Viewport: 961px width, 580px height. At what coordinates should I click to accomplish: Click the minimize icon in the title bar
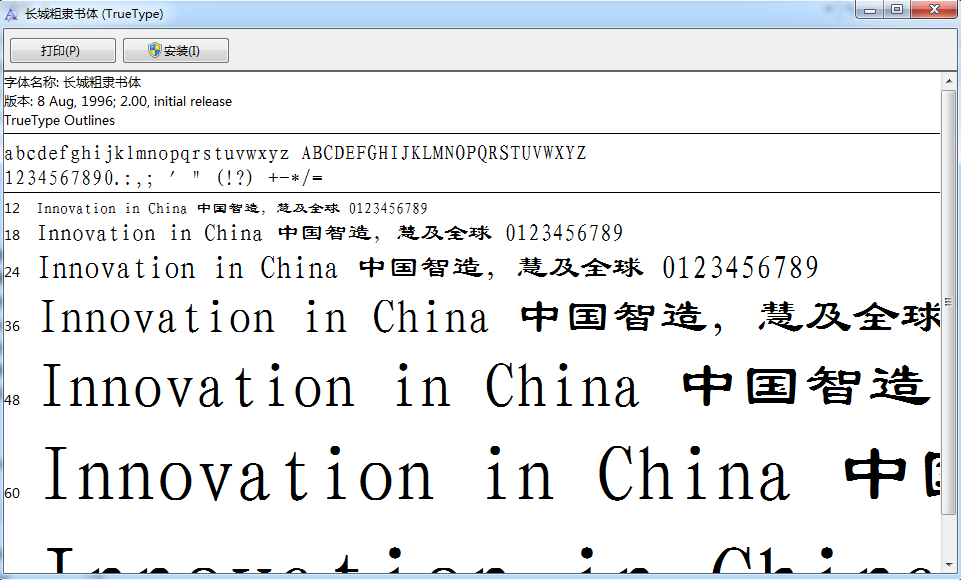pos(868,10)
